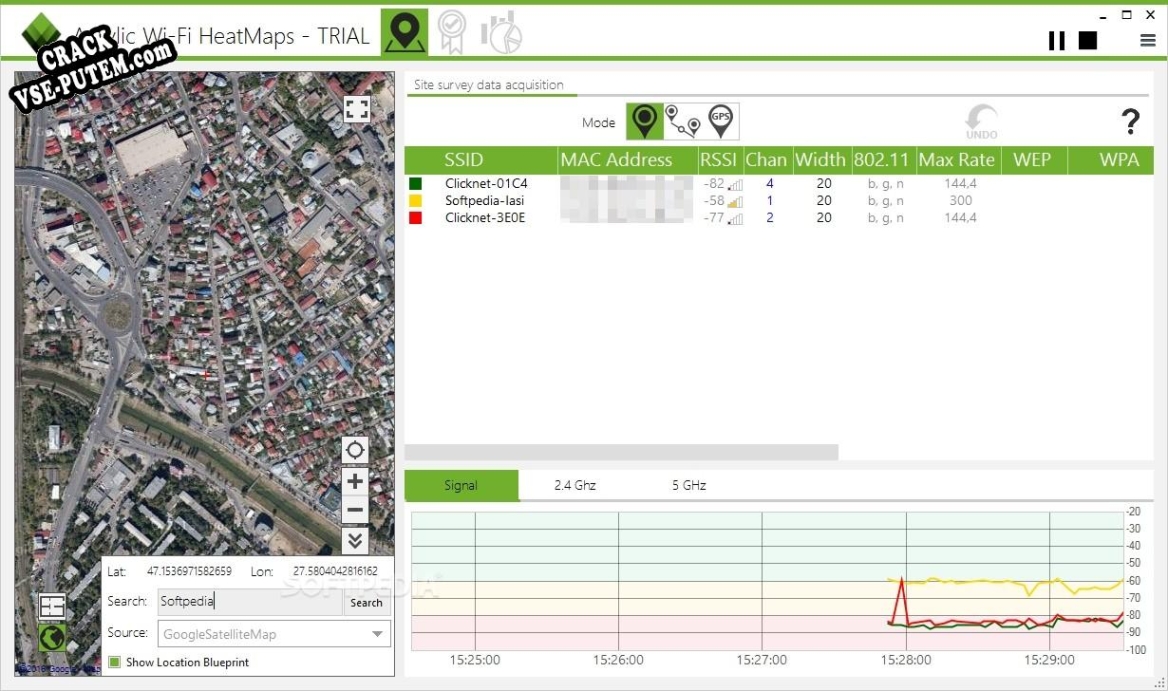The width and height of the screenshot is (1168, 691).
Task: Stop the survey acquisition
Action: [x=1088, y=40]
